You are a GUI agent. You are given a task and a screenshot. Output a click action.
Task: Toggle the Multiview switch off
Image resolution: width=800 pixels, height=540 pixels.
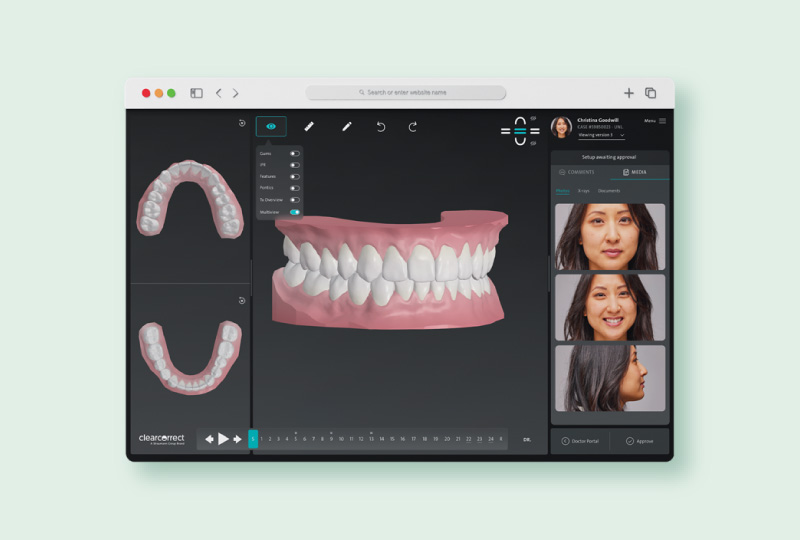point(294,212)
